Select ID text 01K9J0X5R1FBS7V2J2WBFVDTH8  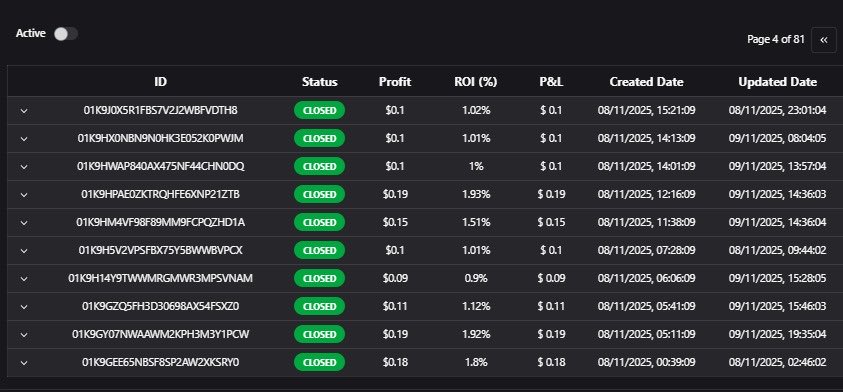click(160, 110)
